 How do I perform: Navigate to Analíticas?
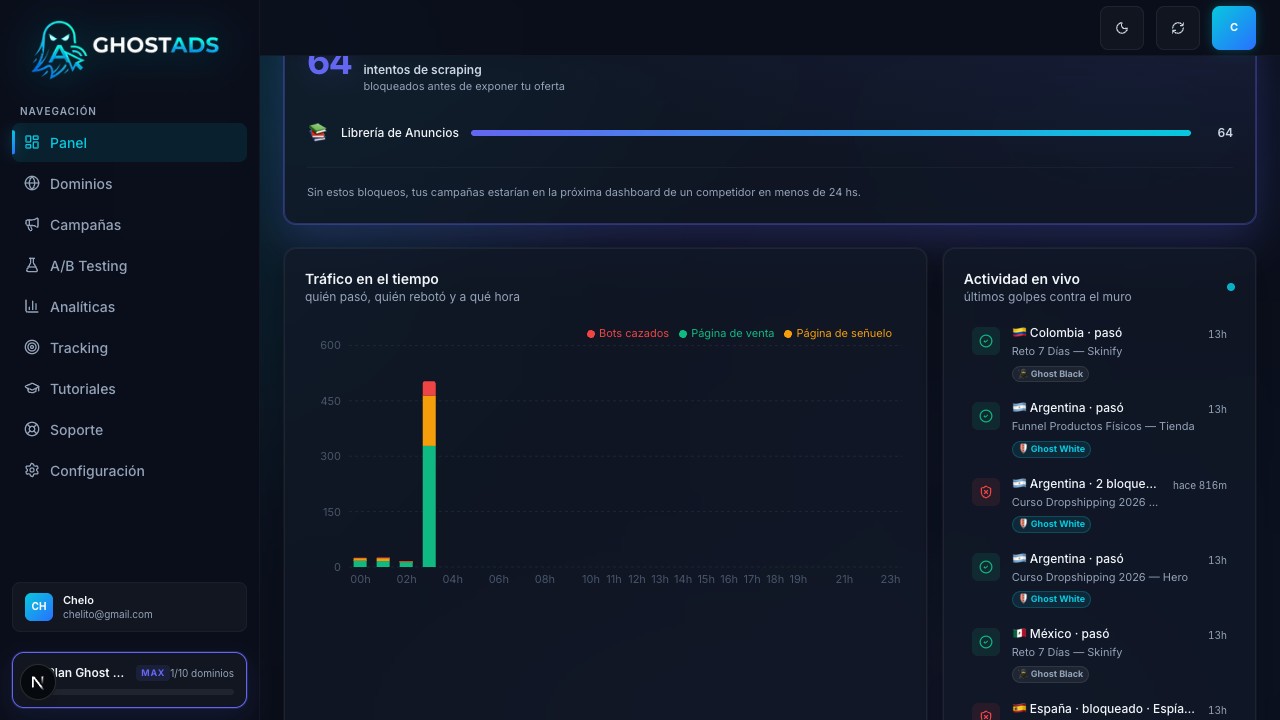click(x=129, y=307)
